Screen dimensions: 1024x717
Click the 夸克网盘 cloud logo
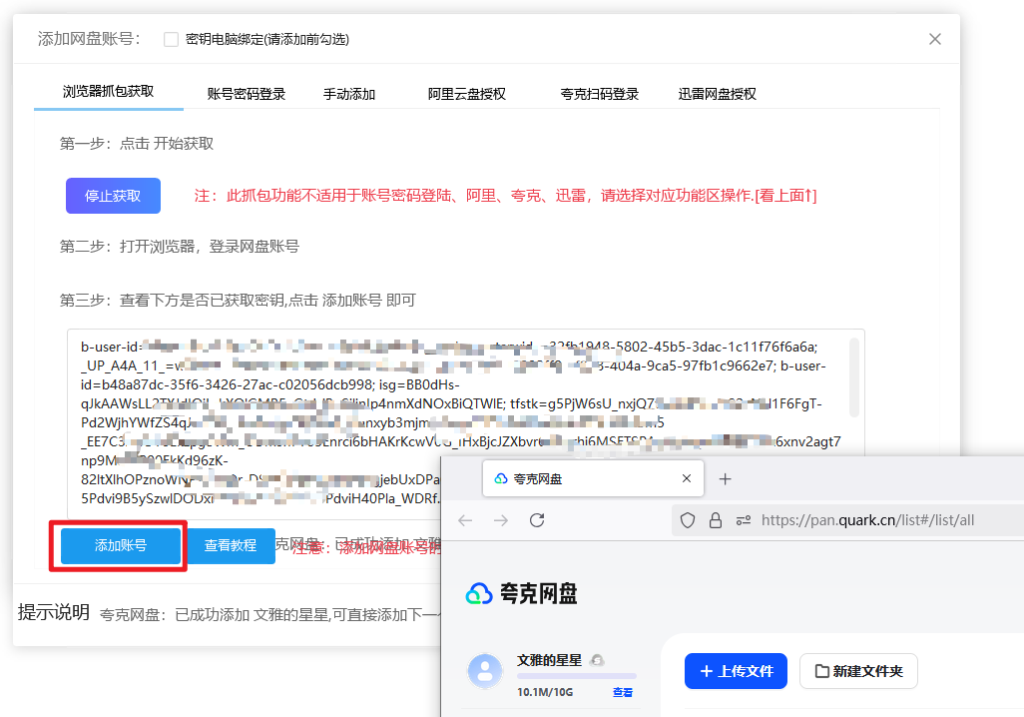(x=479, y=594)
